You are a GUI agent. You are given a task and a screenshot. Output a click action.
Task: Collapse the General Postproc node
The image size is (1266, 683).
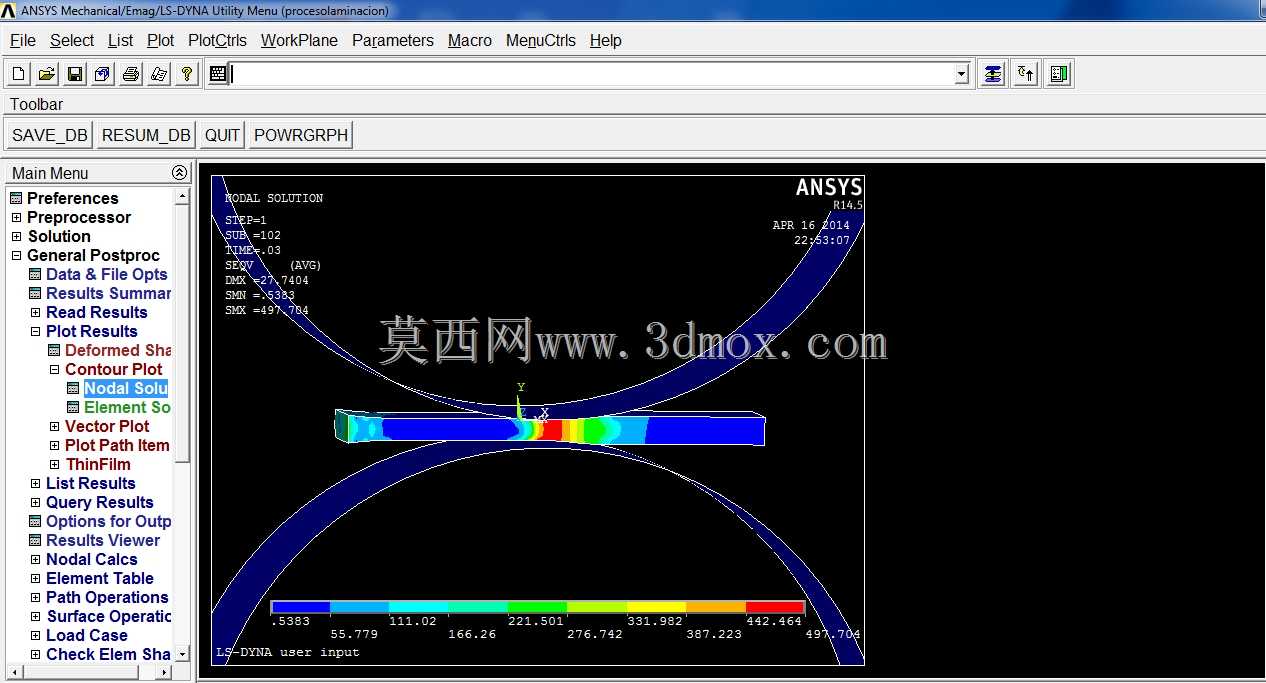pyautogui.click(x=16, y=255)
